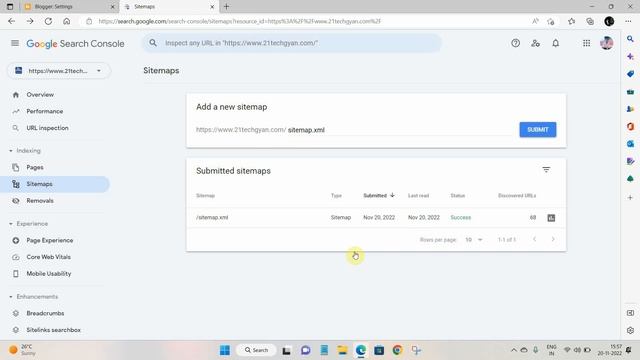640x360 pixels.
Task: Open the weather widget on taskbar
Action: point(22,350)
